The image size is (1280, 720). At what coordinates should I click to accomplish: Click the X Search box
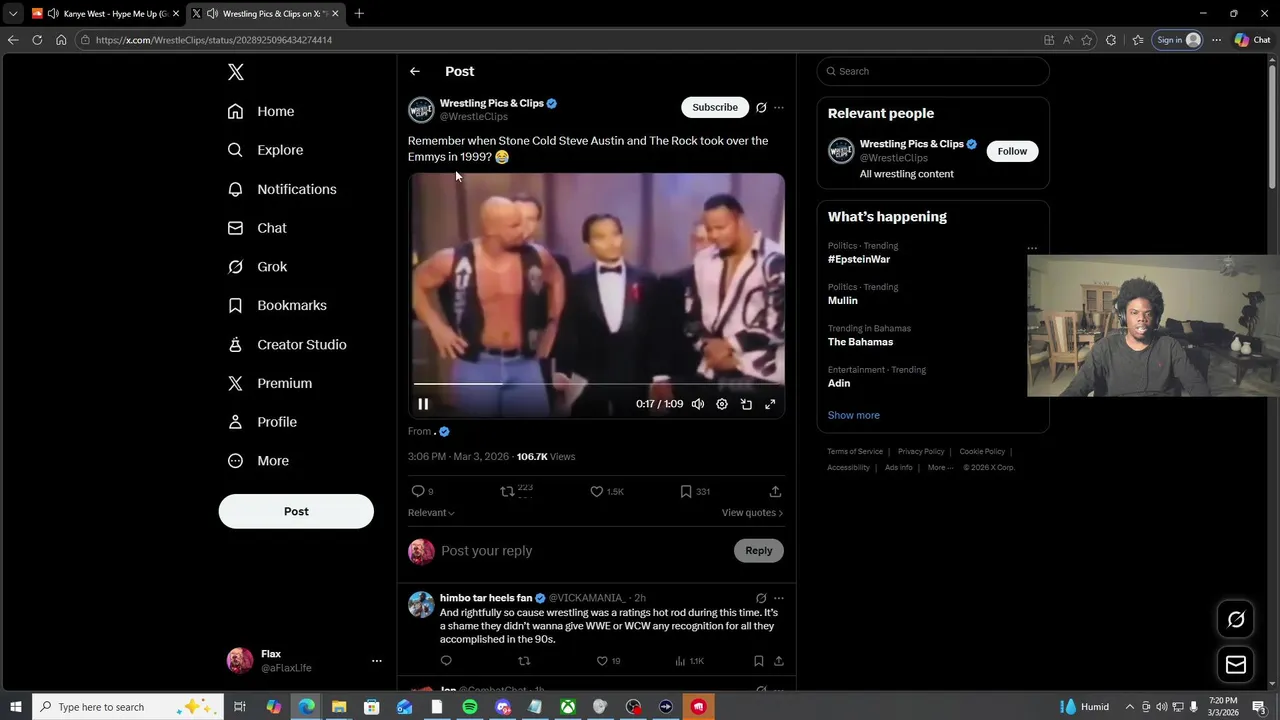(x=933, y=71)
